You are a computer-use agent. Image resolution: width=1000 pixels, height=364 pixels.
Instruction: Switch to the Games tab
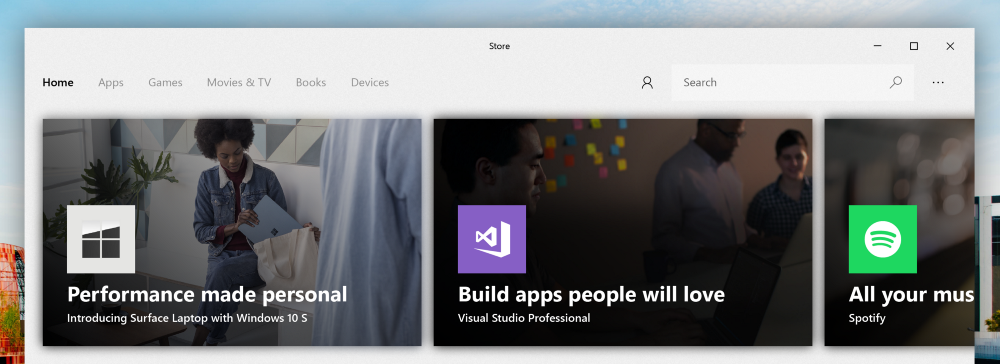[165, 82]
